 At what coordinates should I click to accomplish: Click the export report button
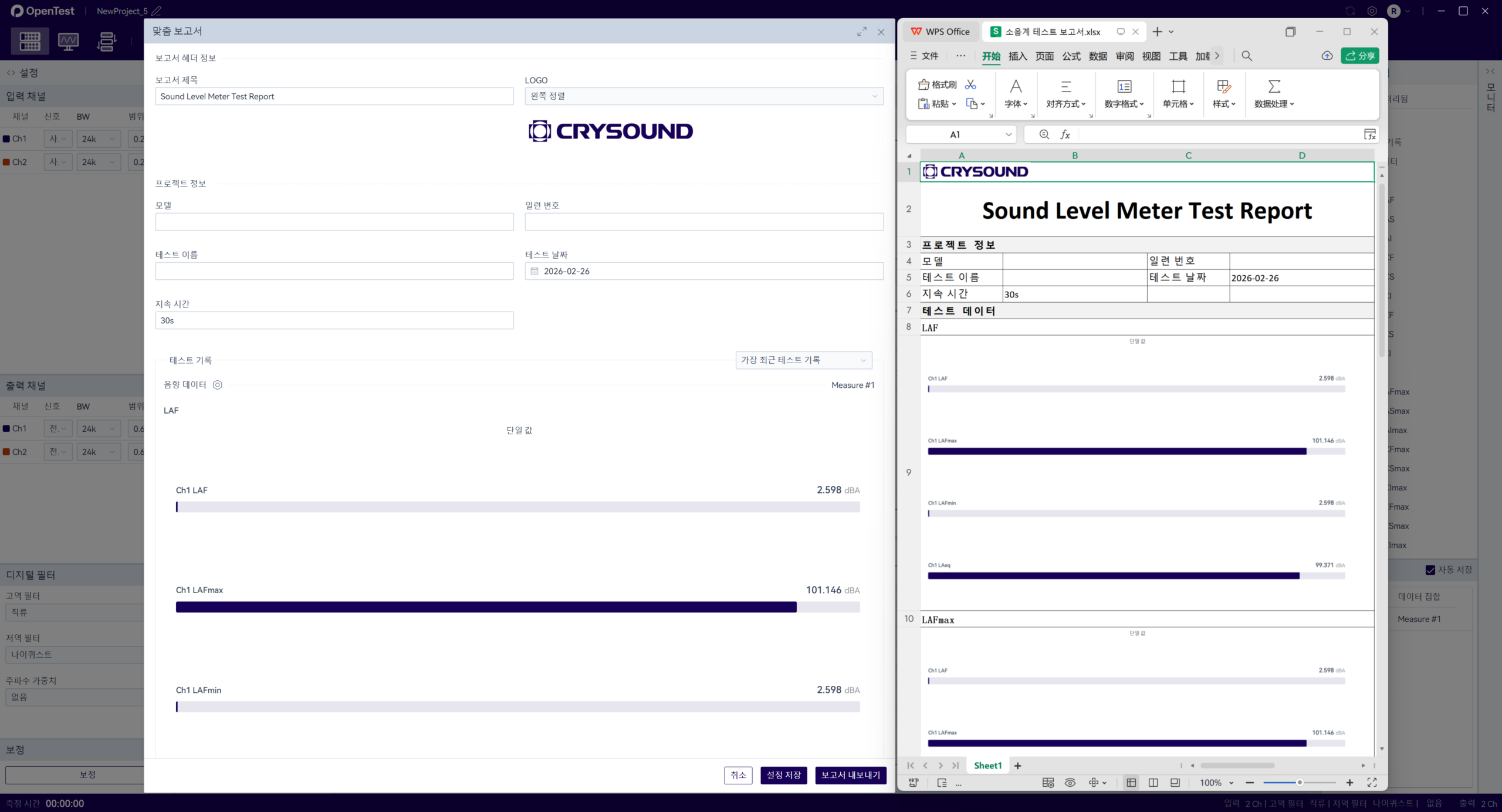tap(850, 775)
